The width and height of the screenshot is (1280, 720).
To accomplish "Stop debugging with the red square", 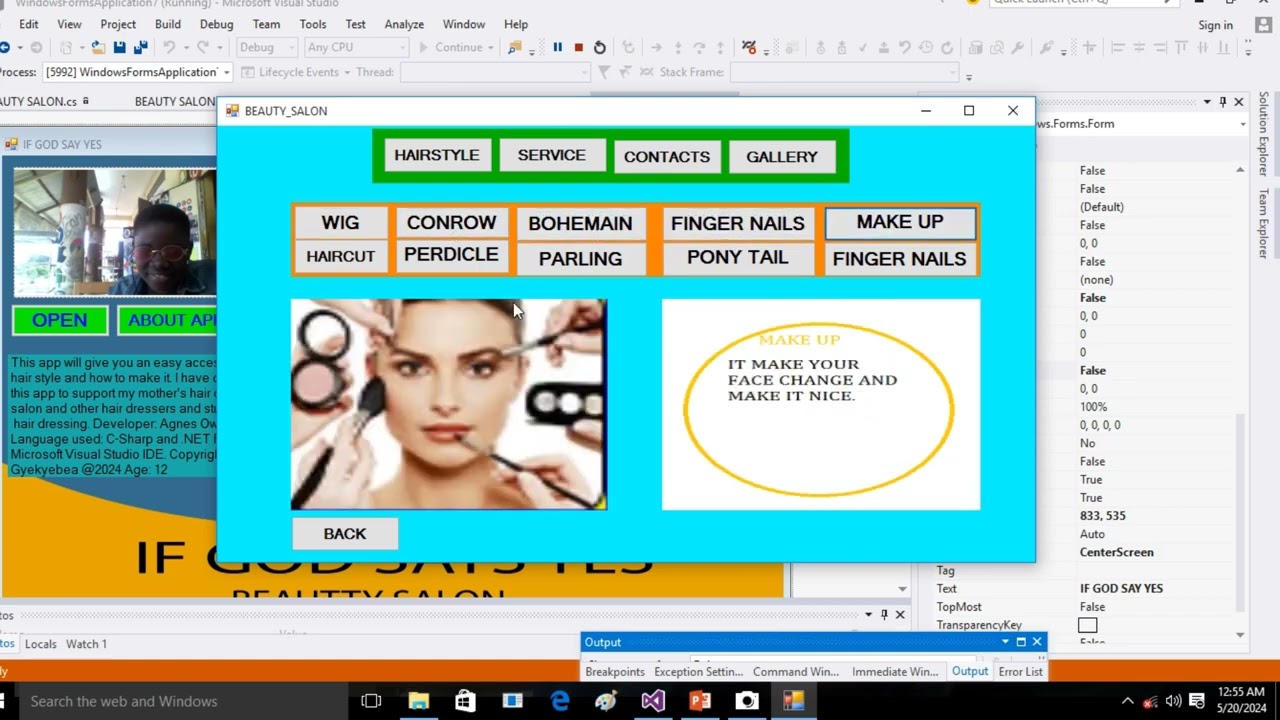I will click(x=578, y=47).
